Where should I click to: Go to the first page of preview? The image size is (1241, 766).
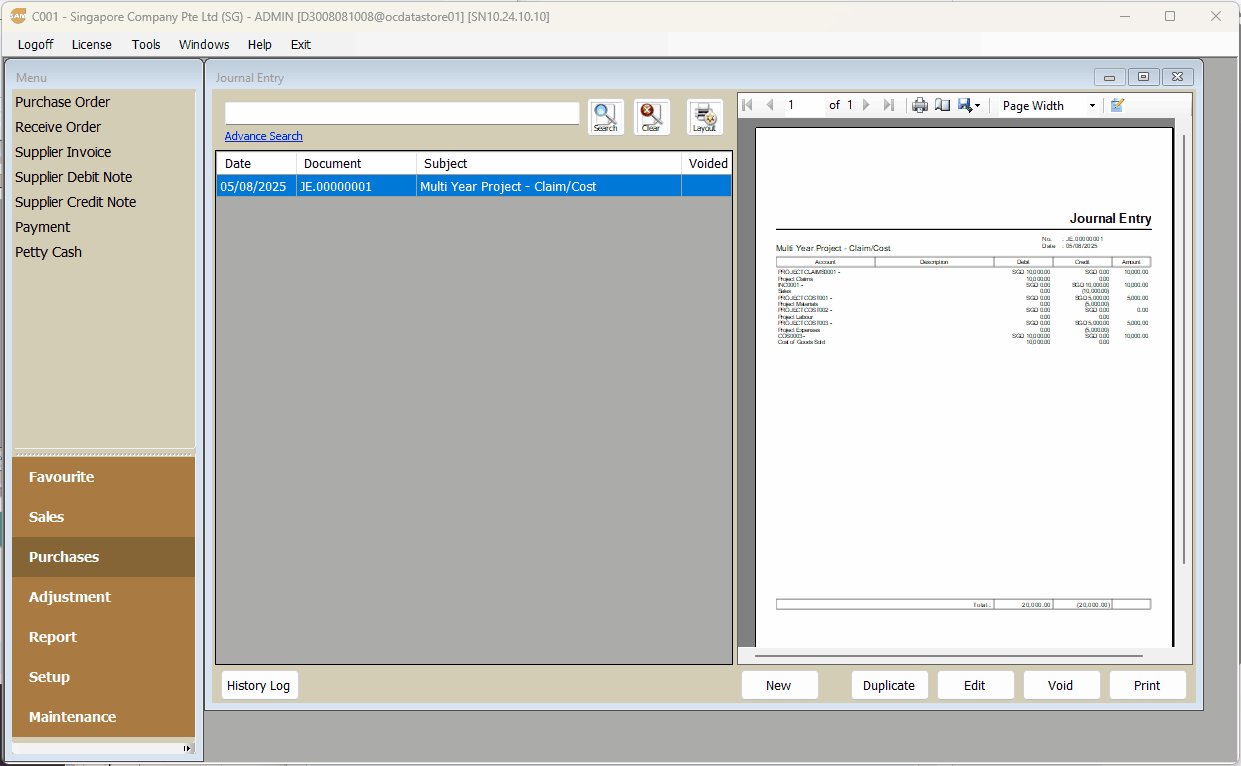click(747, 105)
